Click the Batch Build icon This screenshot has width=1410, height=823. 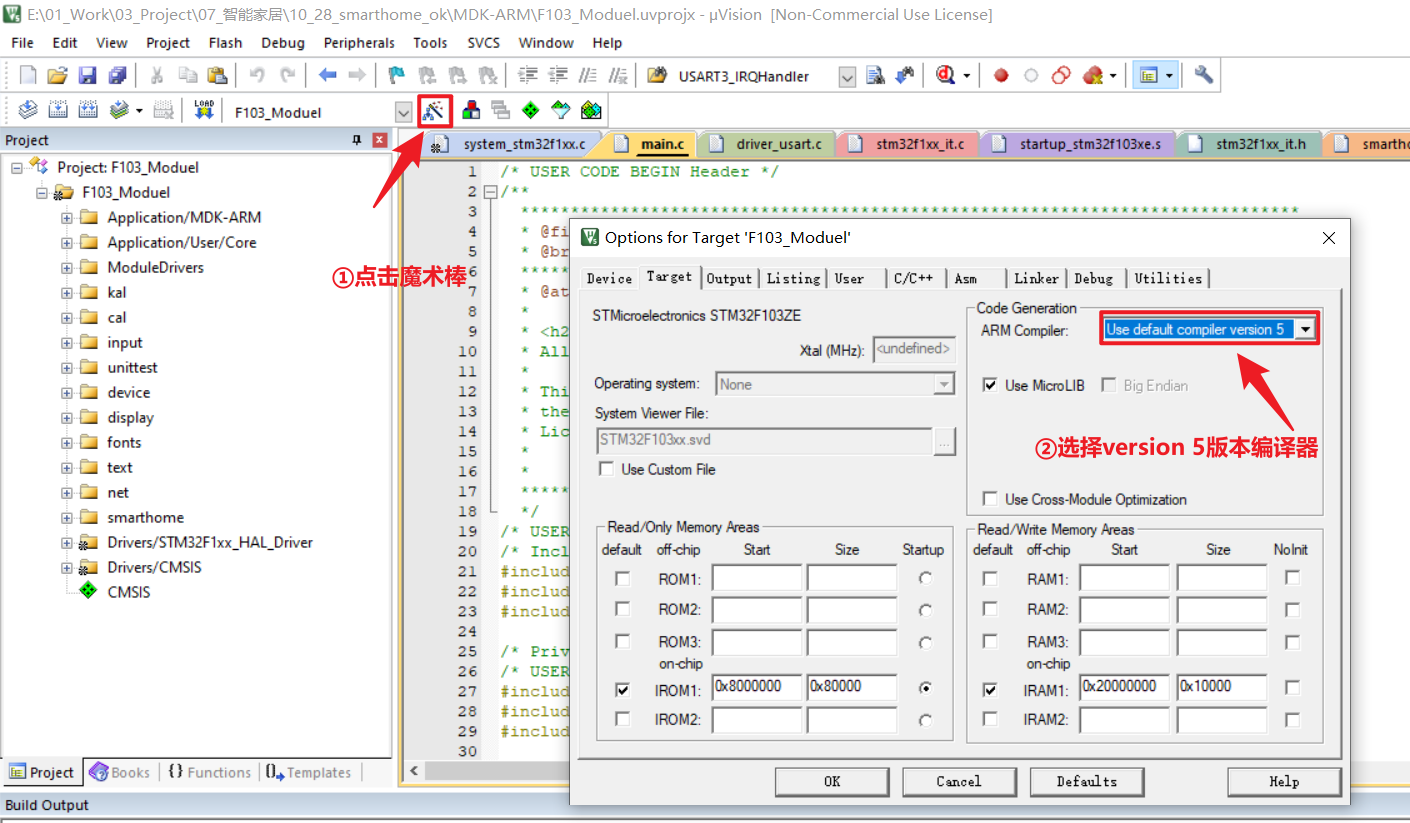[x=120, y=111]
